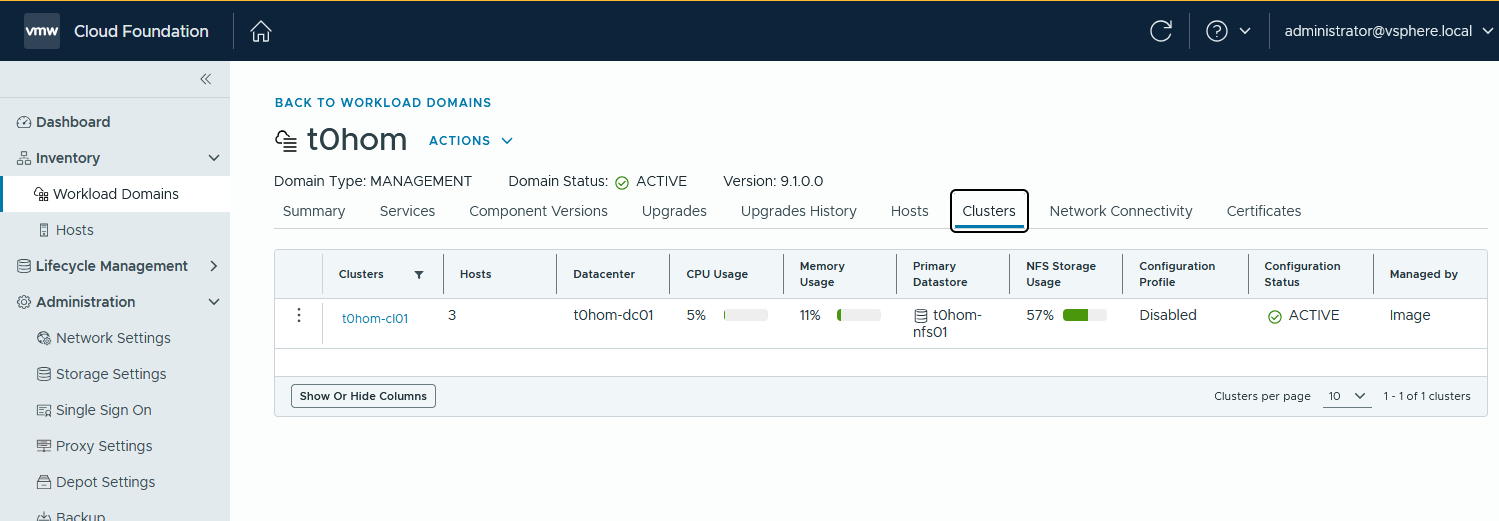Viewport: 1499px width, 521px height.
Task: Open Network Settings from the sidebar
Action: (113, 338)
